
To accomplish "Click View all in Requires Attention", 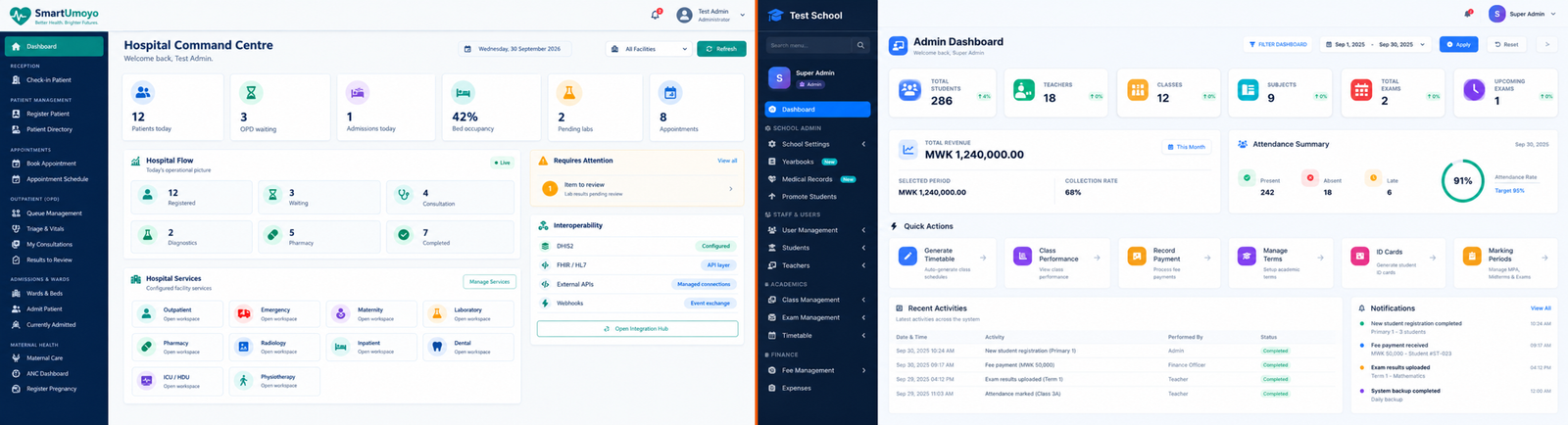I will click(x=727, y=161).
